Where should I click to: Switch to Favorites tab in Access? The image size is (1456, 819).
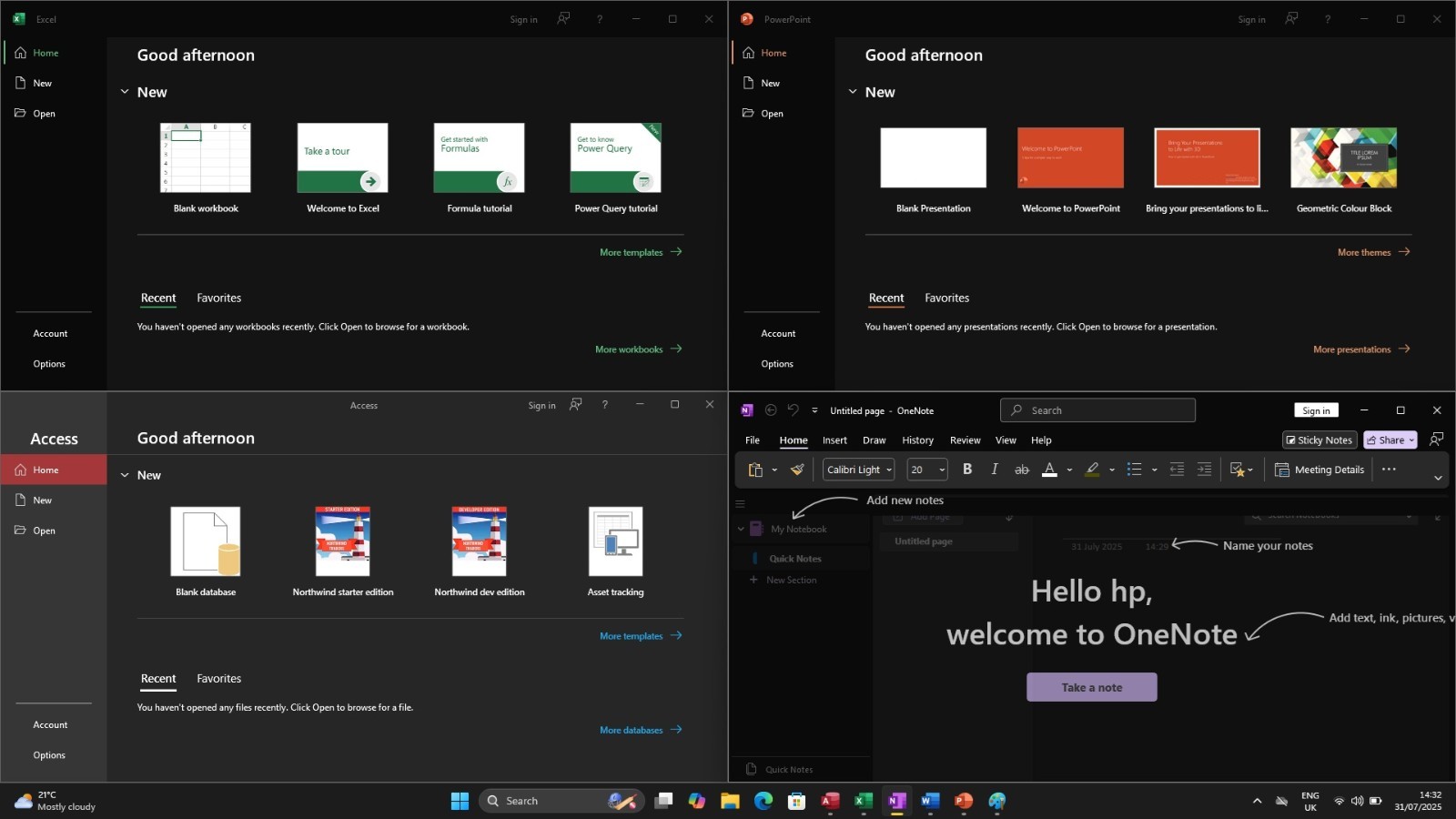coord(219,679)
